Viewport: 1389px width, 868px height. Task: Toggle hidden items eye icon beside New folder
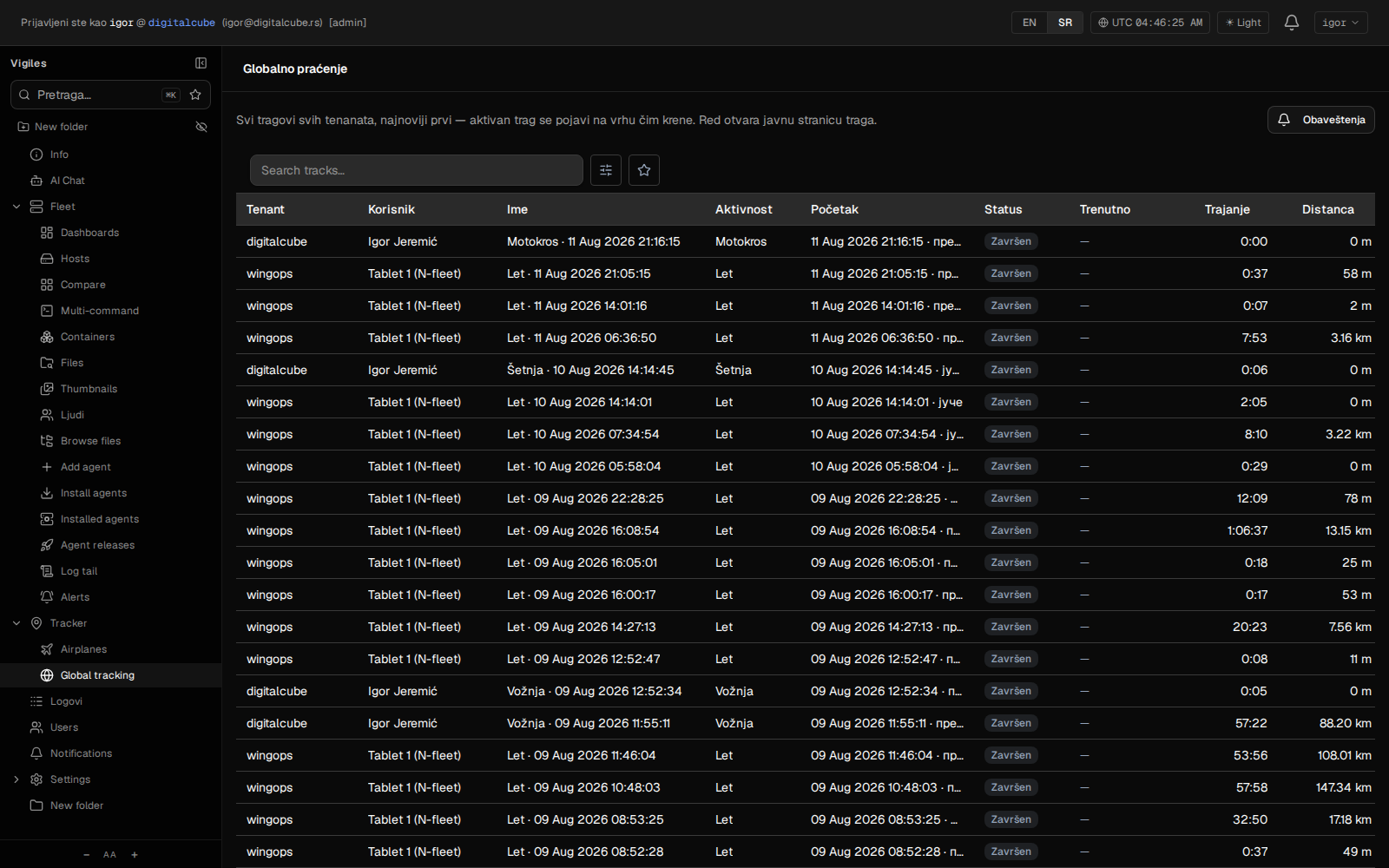[201, 127]
